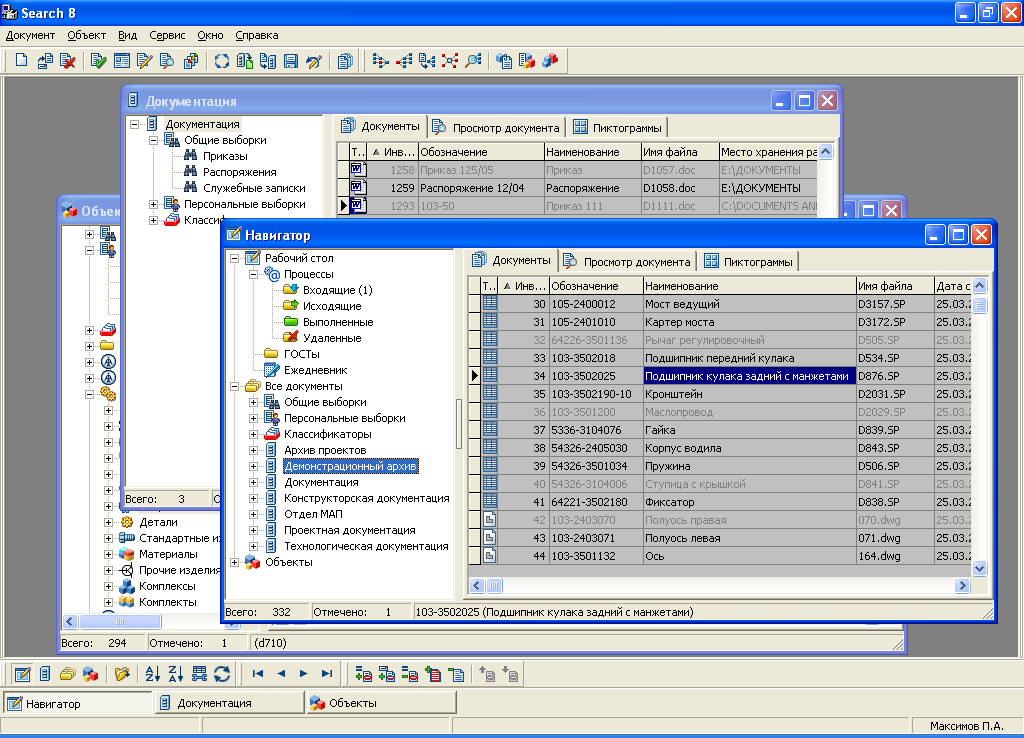Open the Сервис menu

pyautogui.click(x=167, y=35)
